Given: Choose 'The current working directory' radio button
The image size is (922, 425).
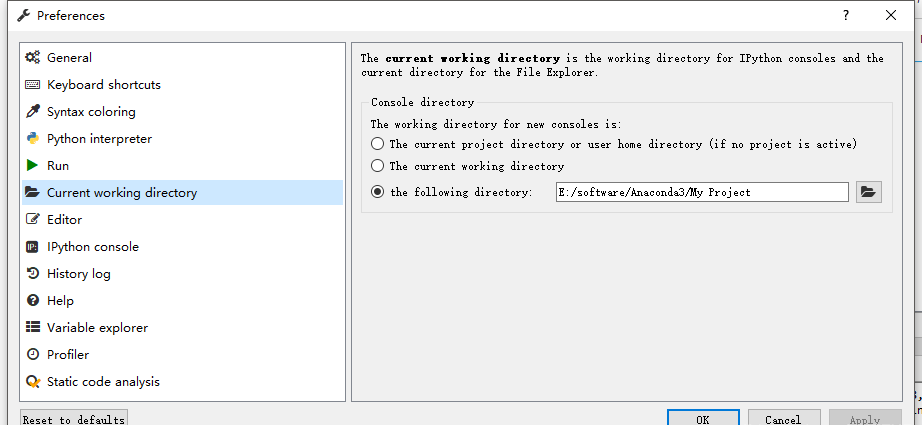Looking at the screenshot, I should (x=377, y=166).
